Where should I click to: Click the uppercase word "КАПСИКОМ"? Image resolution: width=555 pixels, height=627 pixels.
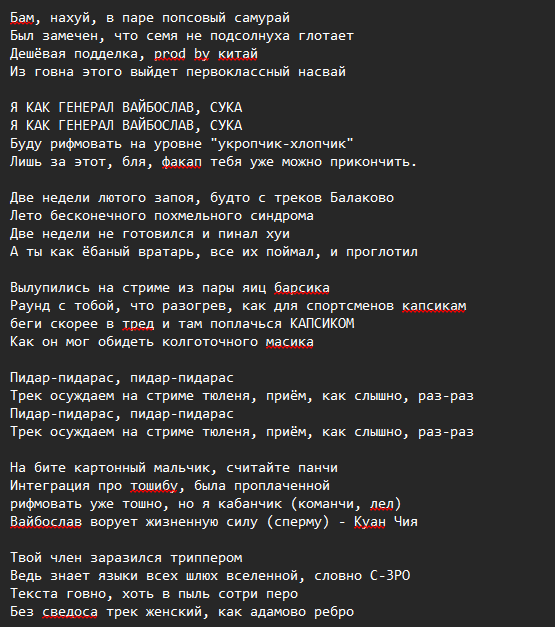click(x=322, y=323)
